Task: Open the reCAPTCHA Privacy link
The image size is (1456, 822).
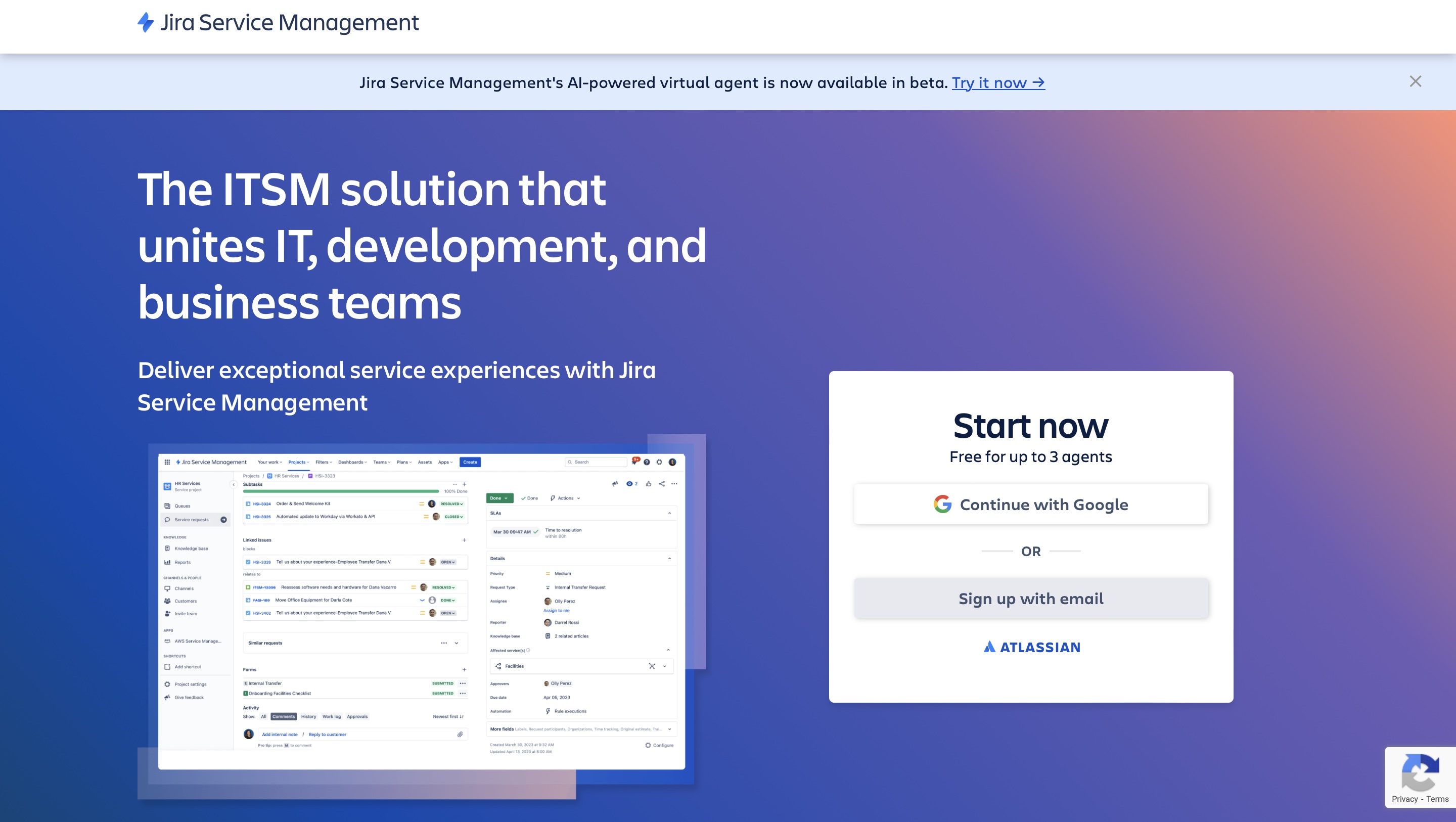Action: (1404, 799)
